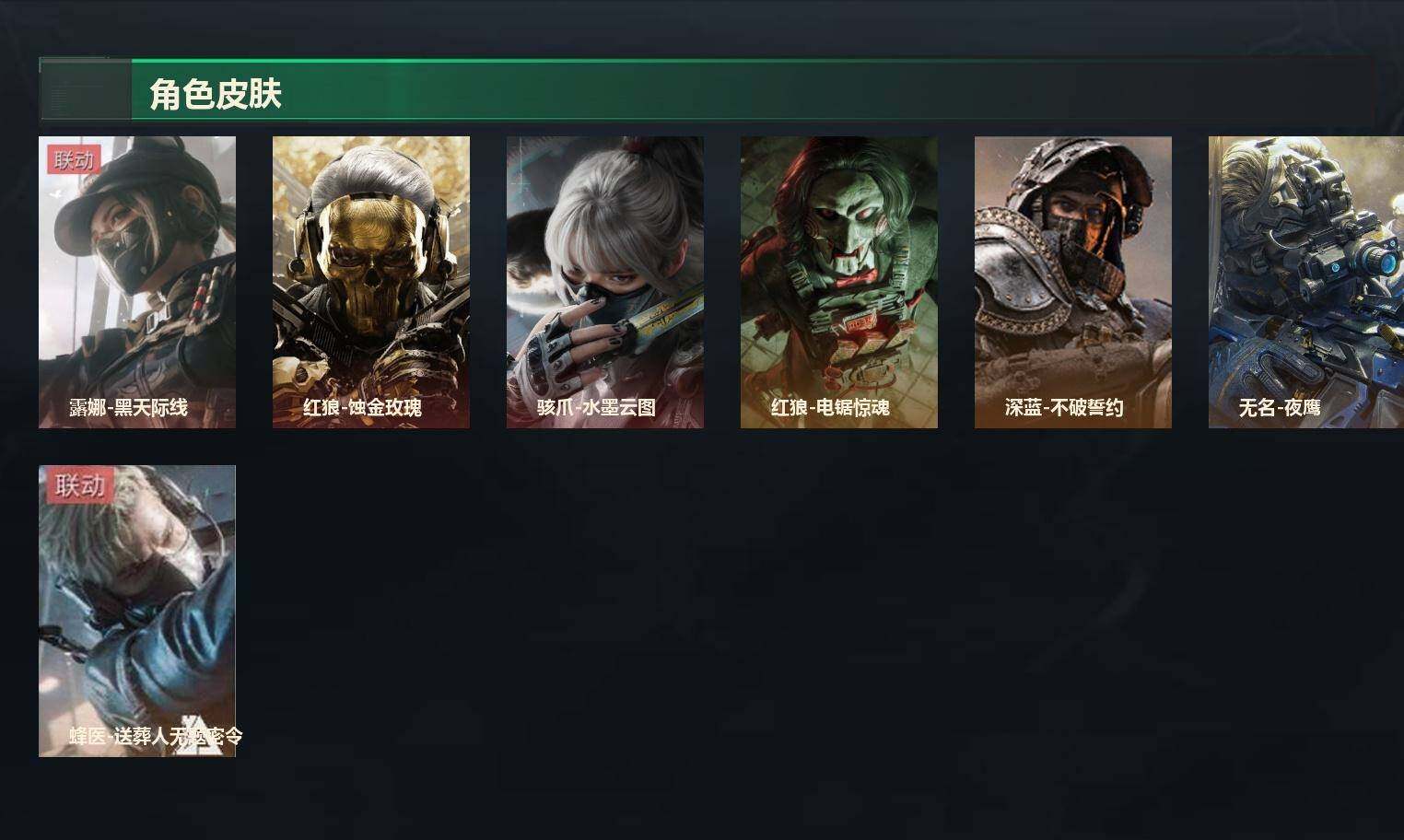Click the 无名-夜鹰 name label
This screenshot has height=840, width=1404.
(1280, 407)
